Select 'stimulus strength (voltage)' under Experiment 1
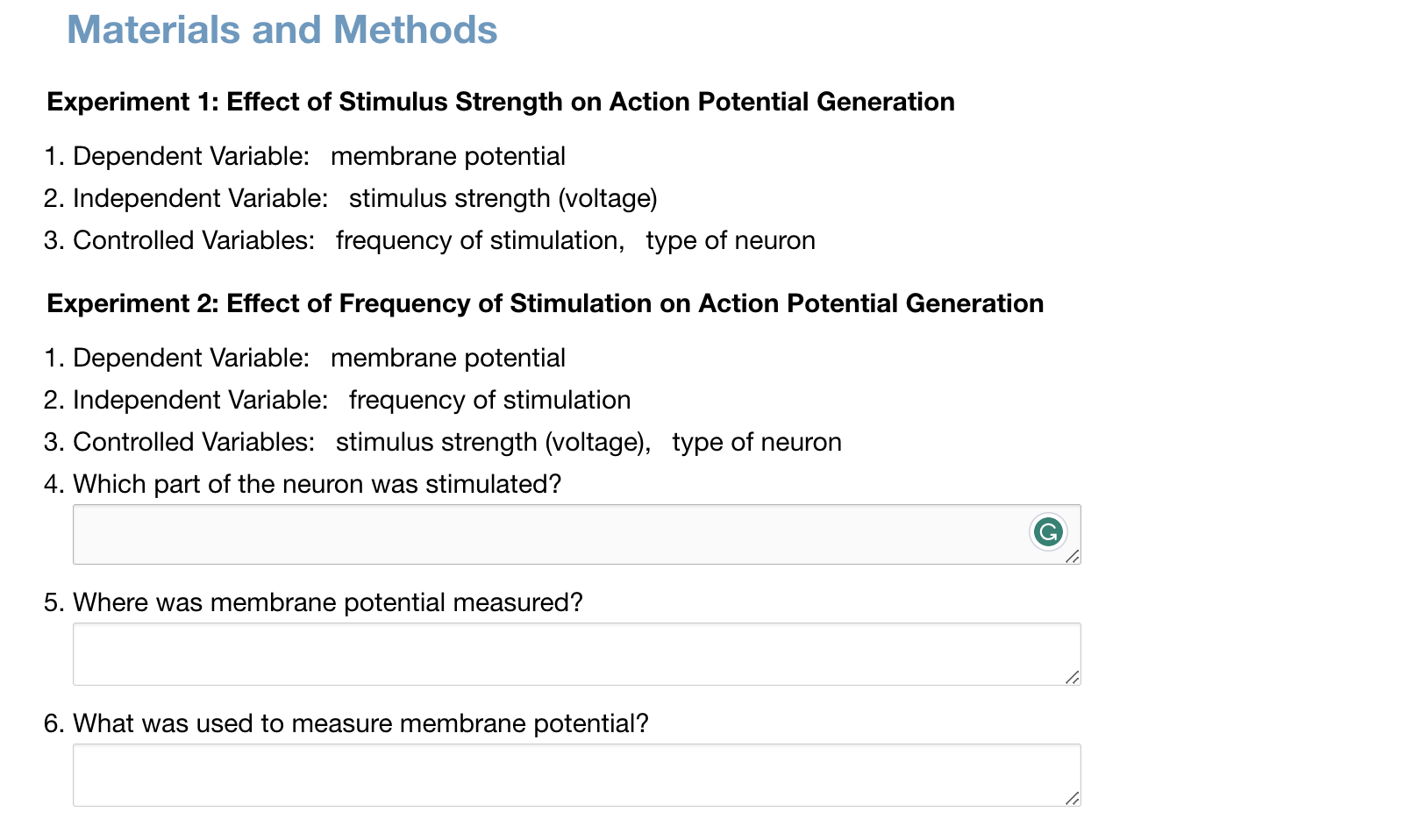1405x840 pixels. [x=502, y=198]
